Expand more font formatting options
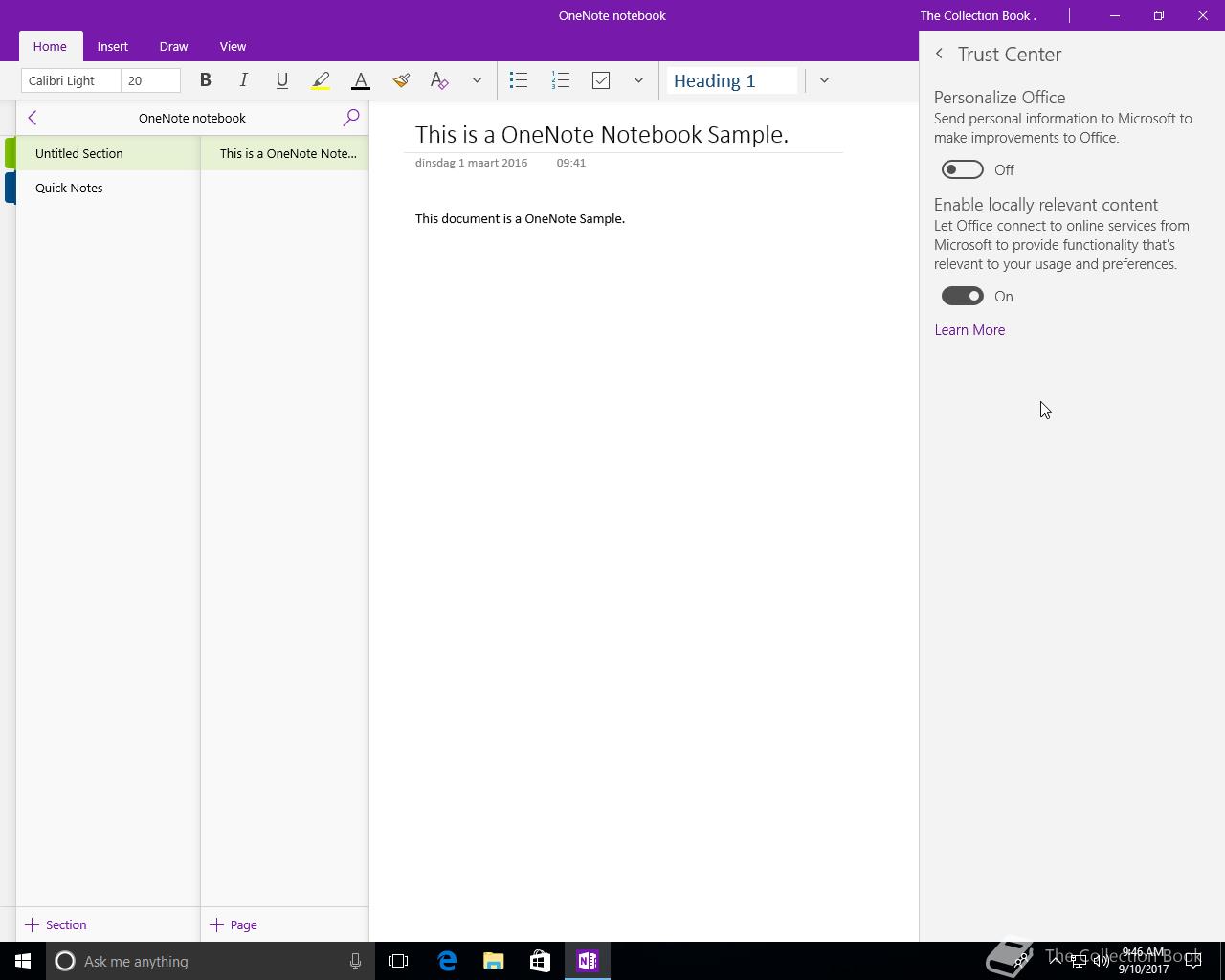1225x980 pixels. coord(477,80)
